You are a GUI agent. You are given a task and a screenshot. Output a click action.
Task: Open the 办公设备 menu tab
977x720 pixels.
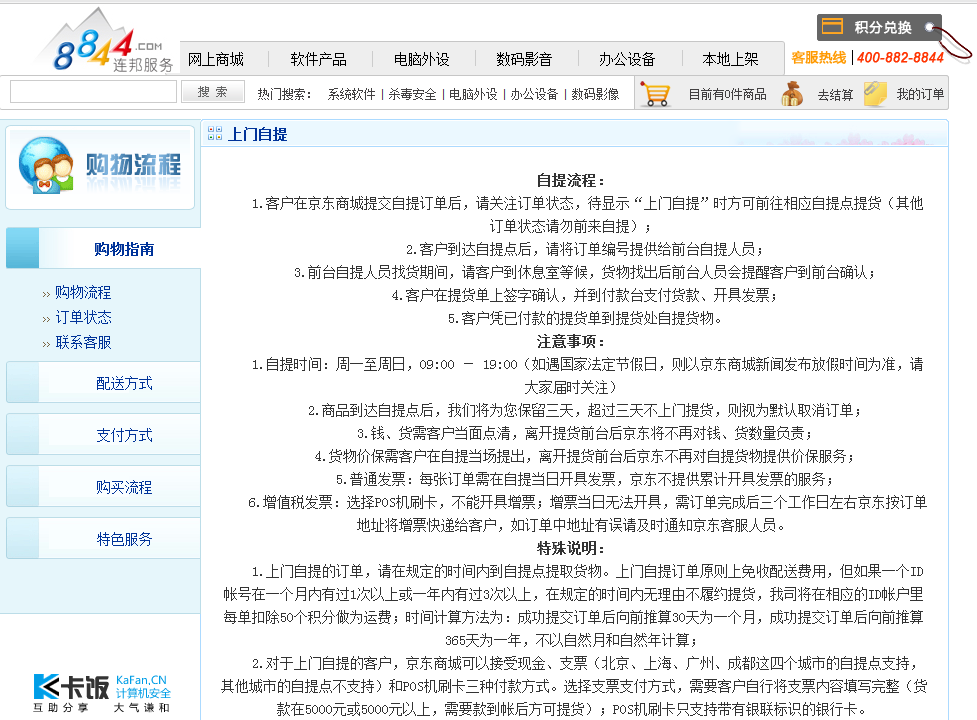pyautogui.click(x=627, y=59)
